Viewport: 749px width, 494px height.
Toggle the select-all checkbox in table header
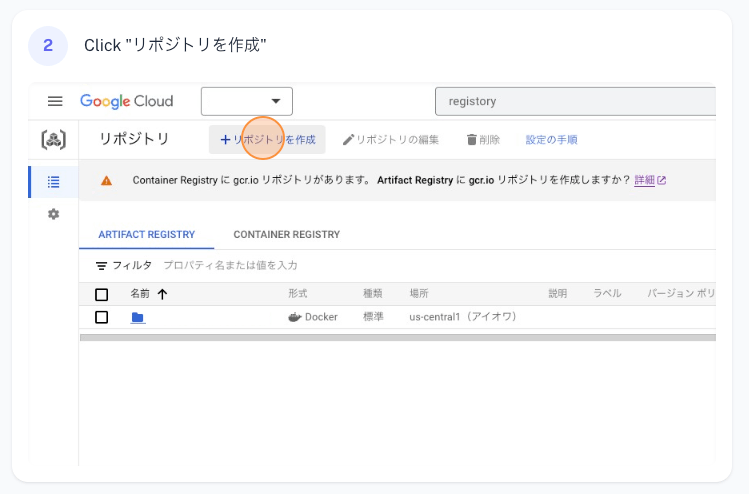pos(101,294)
